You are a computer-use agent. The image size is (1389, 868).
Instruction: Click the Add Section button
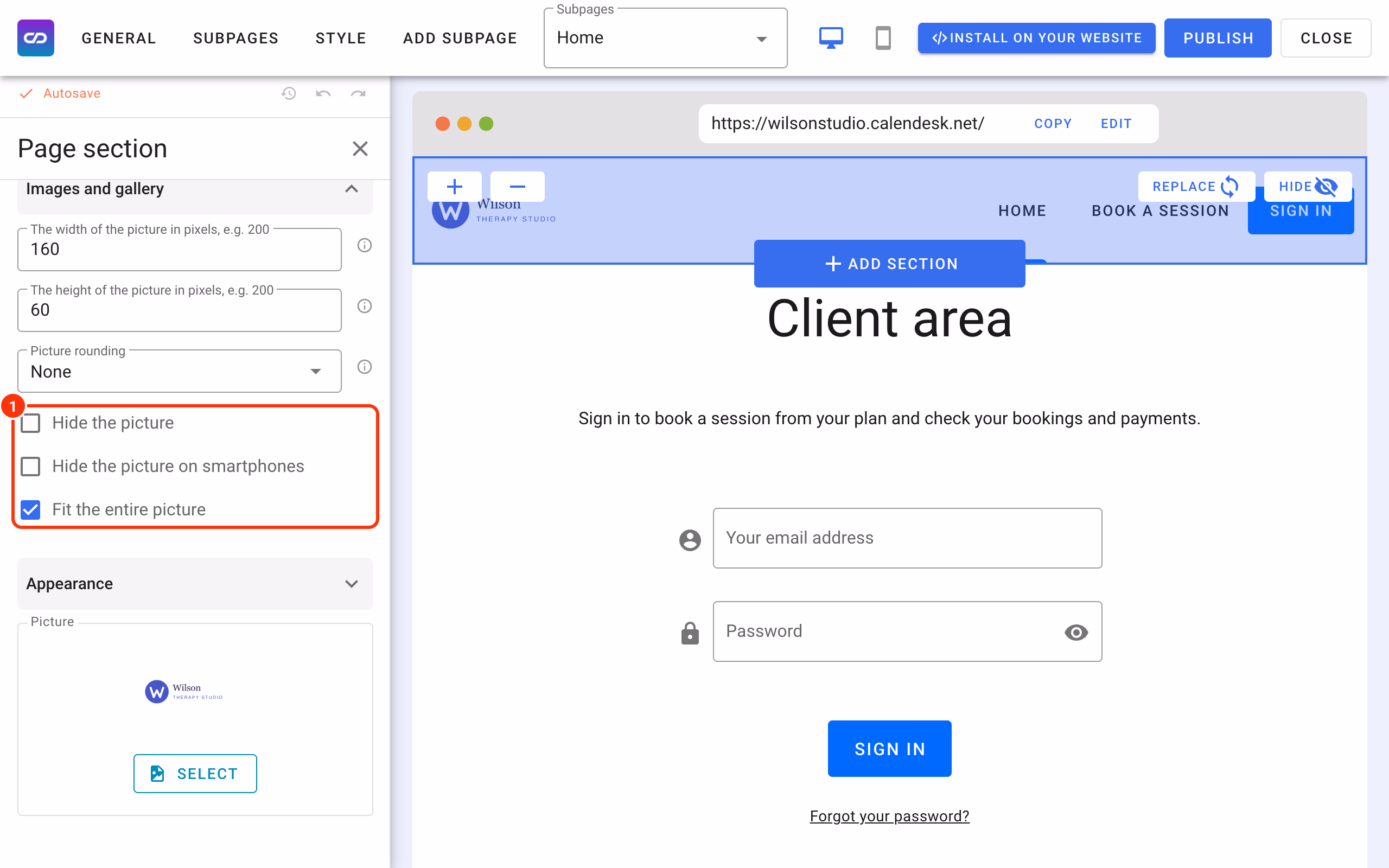coord(890,264)
